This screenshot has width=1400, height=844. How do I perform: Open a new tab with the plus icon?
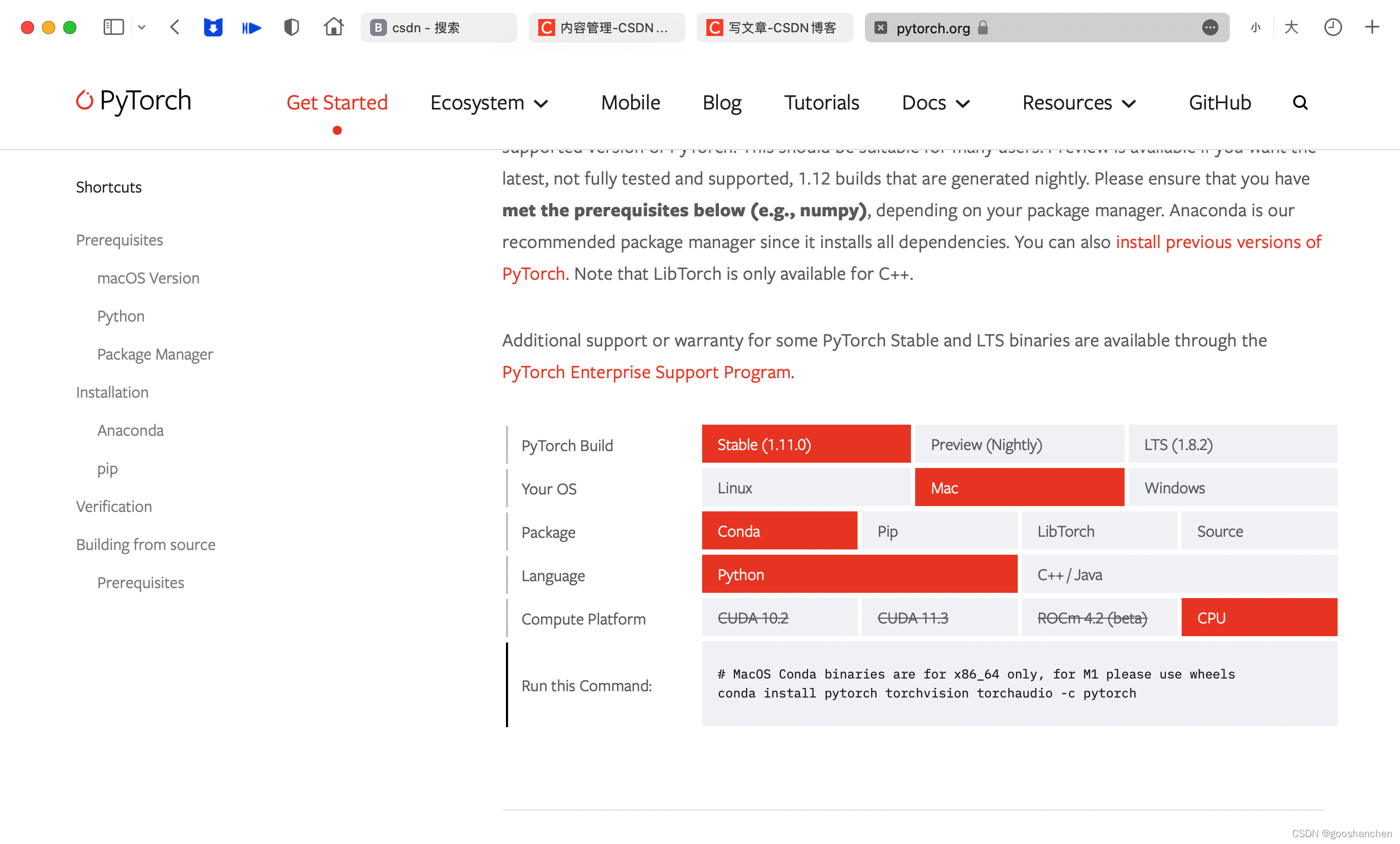point(1372,27)
